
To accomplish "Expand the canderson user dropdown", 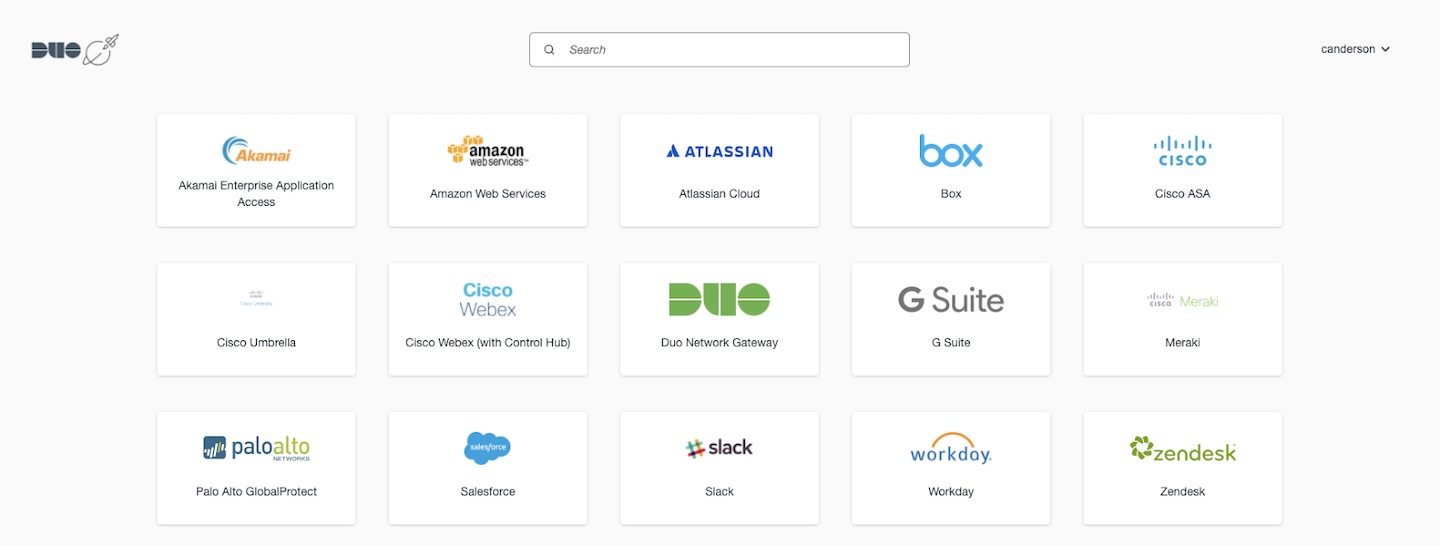I will pos(1355,49).
